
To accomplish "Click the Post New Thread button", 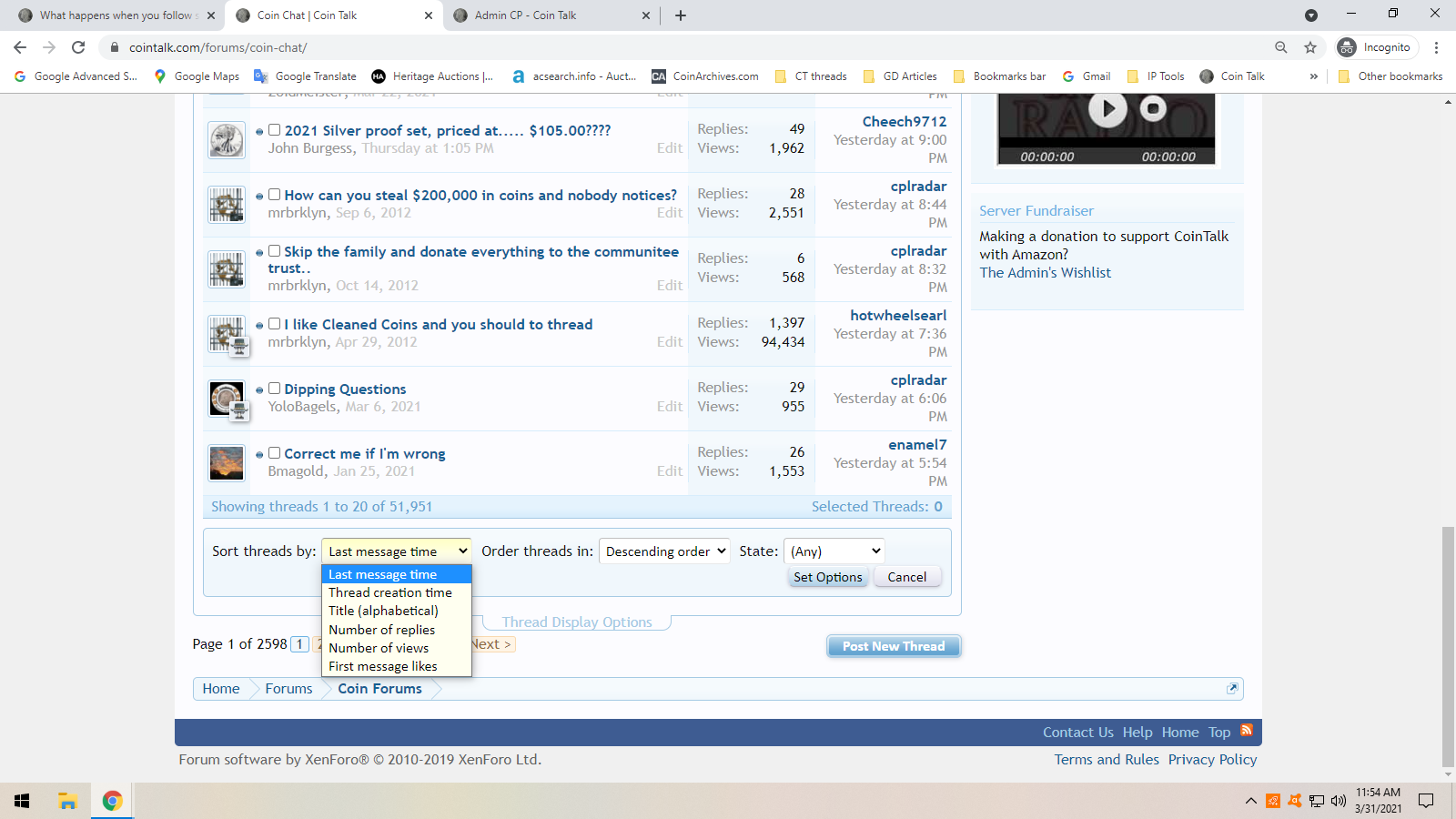I will pyautogui.click(x=894, y=646).
